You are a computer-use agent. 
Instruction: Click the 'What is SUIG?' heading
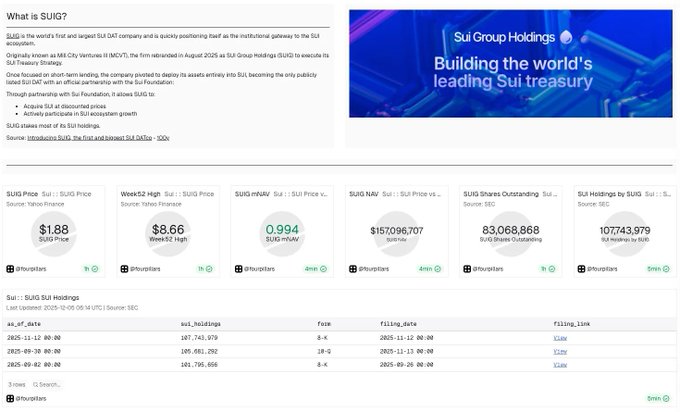(x=36, y=16)
